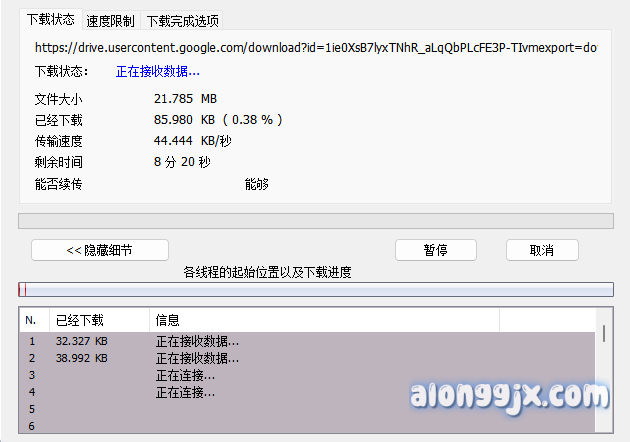
Task: Click the main download progress bar
Action: [x=315, y=220]
